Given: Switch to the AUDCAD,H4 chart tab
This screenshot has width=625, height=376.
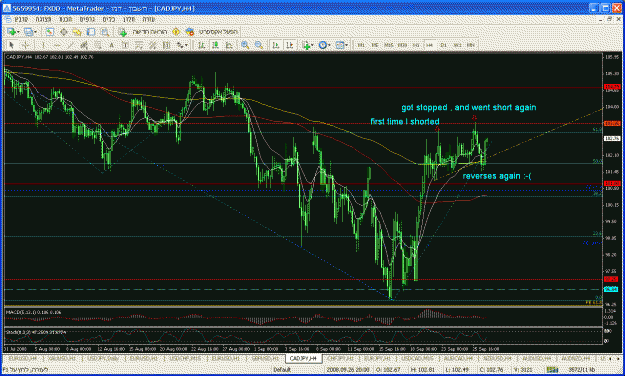Looking at the screenshot, I should (458, 359).
